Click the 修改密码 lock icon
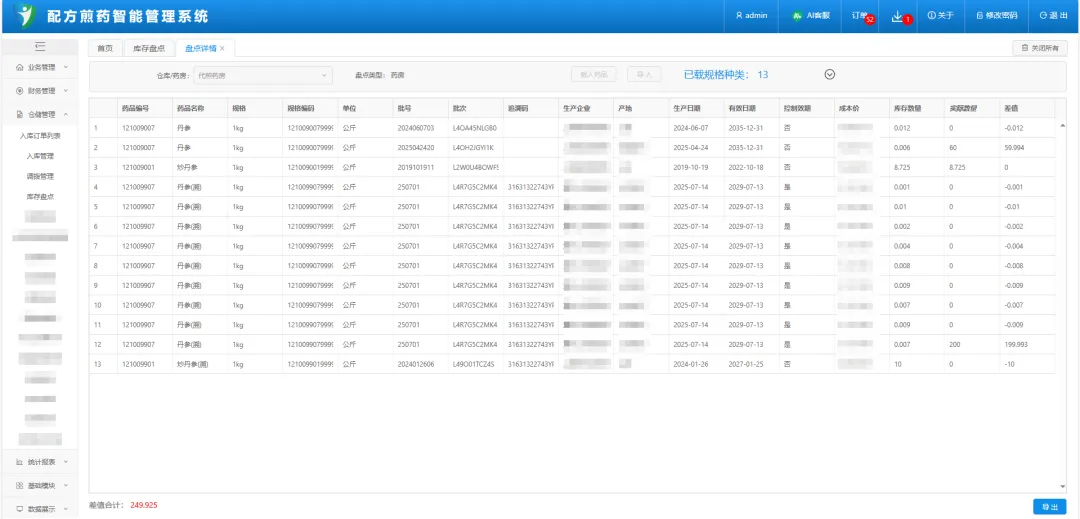This screenshot has width=1080, height=519. (980, 16)
